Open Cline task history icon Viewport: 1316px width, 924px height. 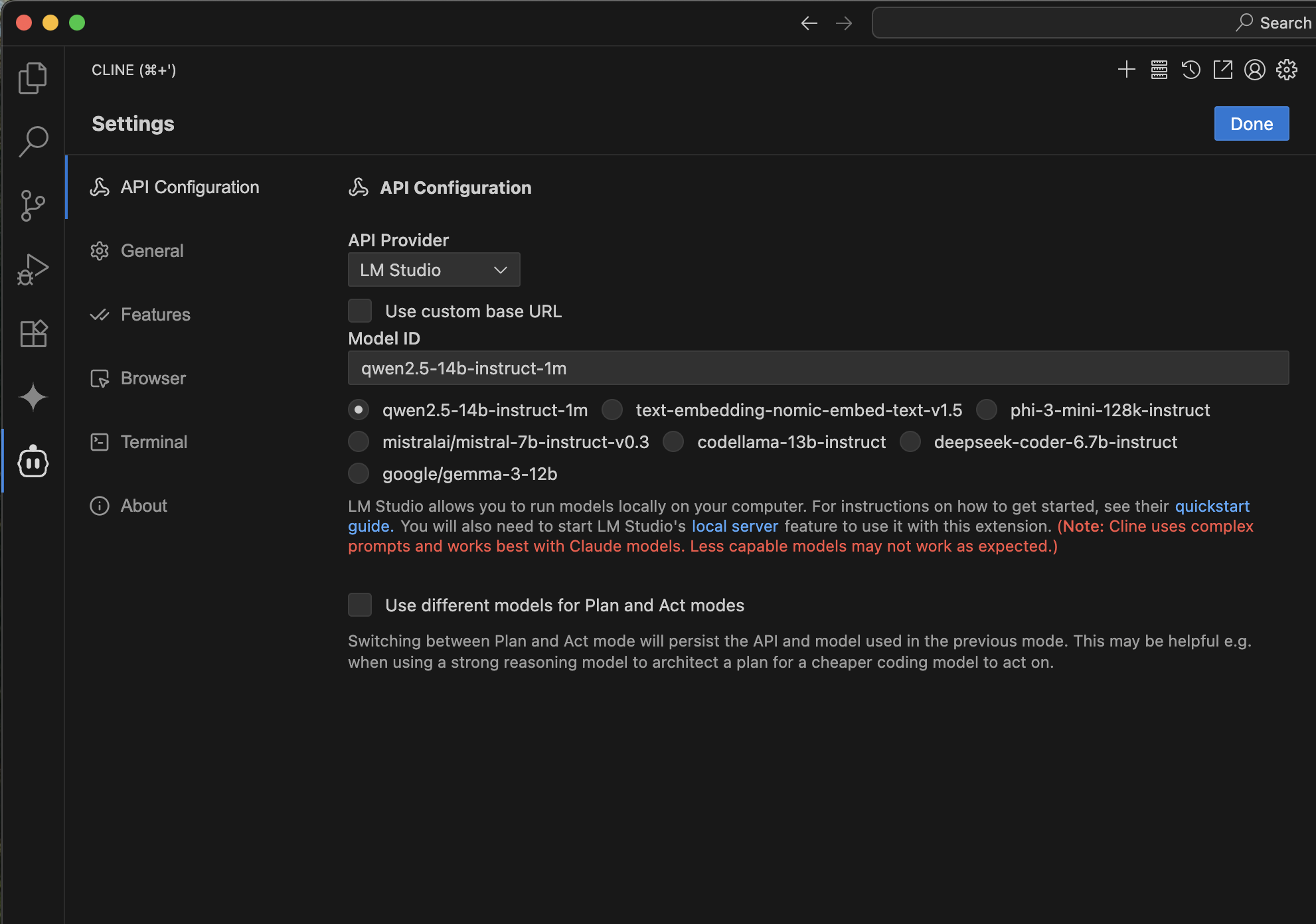coord(1191,70)
